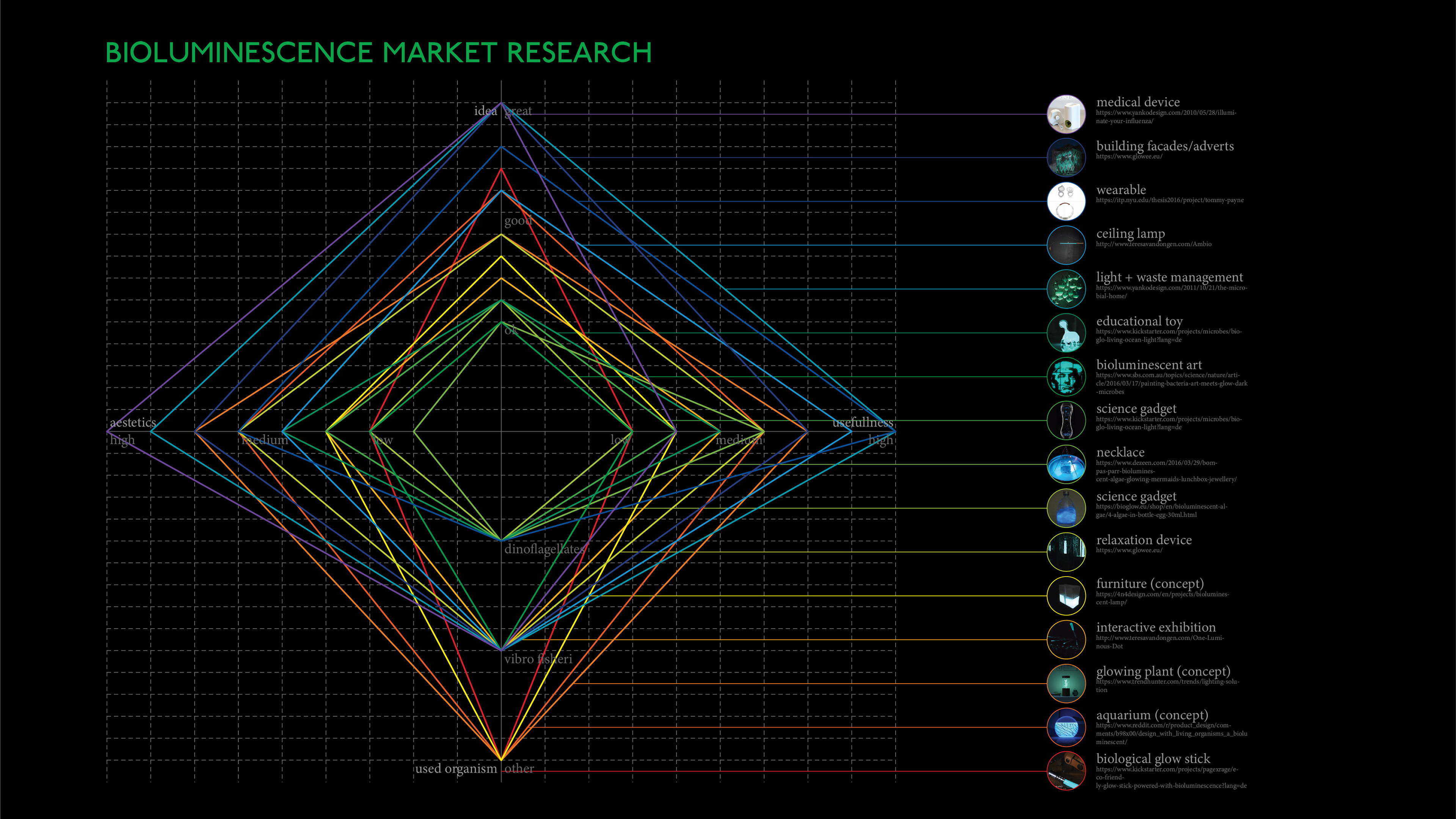This screenshot has height=819, width=1456.
Task: Follow the yankodesign the-microbial-home link
Action: [1171, 292]
